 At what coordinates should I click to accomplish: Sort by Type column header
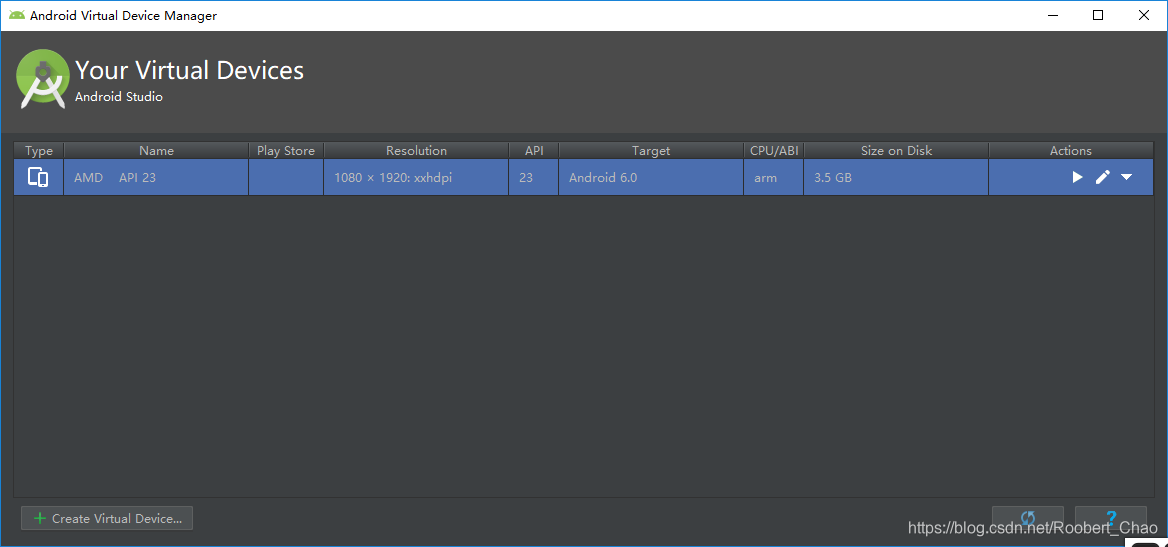tap(39, 151)
